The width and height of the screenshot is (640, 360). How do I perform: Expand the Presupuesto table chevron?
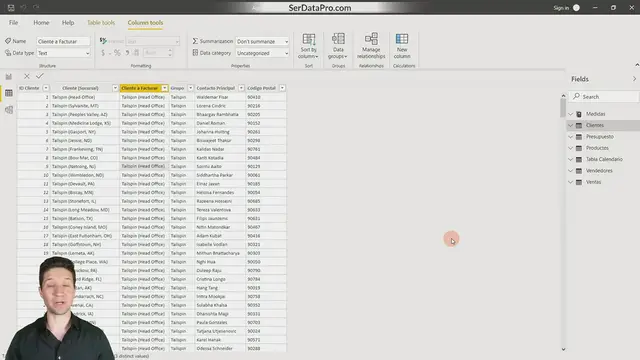click(x=571, y=137)
